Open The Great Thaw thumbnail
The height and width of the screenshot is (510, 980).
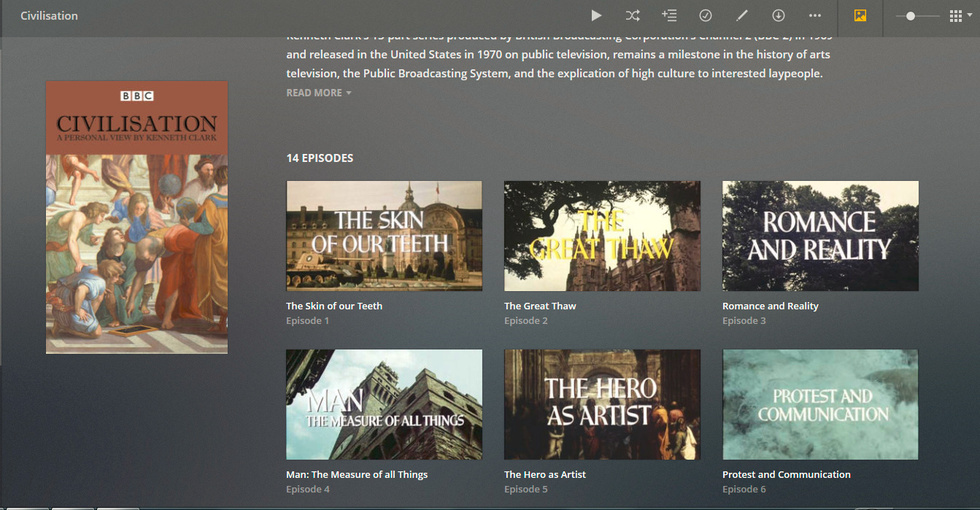pos(602,236)
